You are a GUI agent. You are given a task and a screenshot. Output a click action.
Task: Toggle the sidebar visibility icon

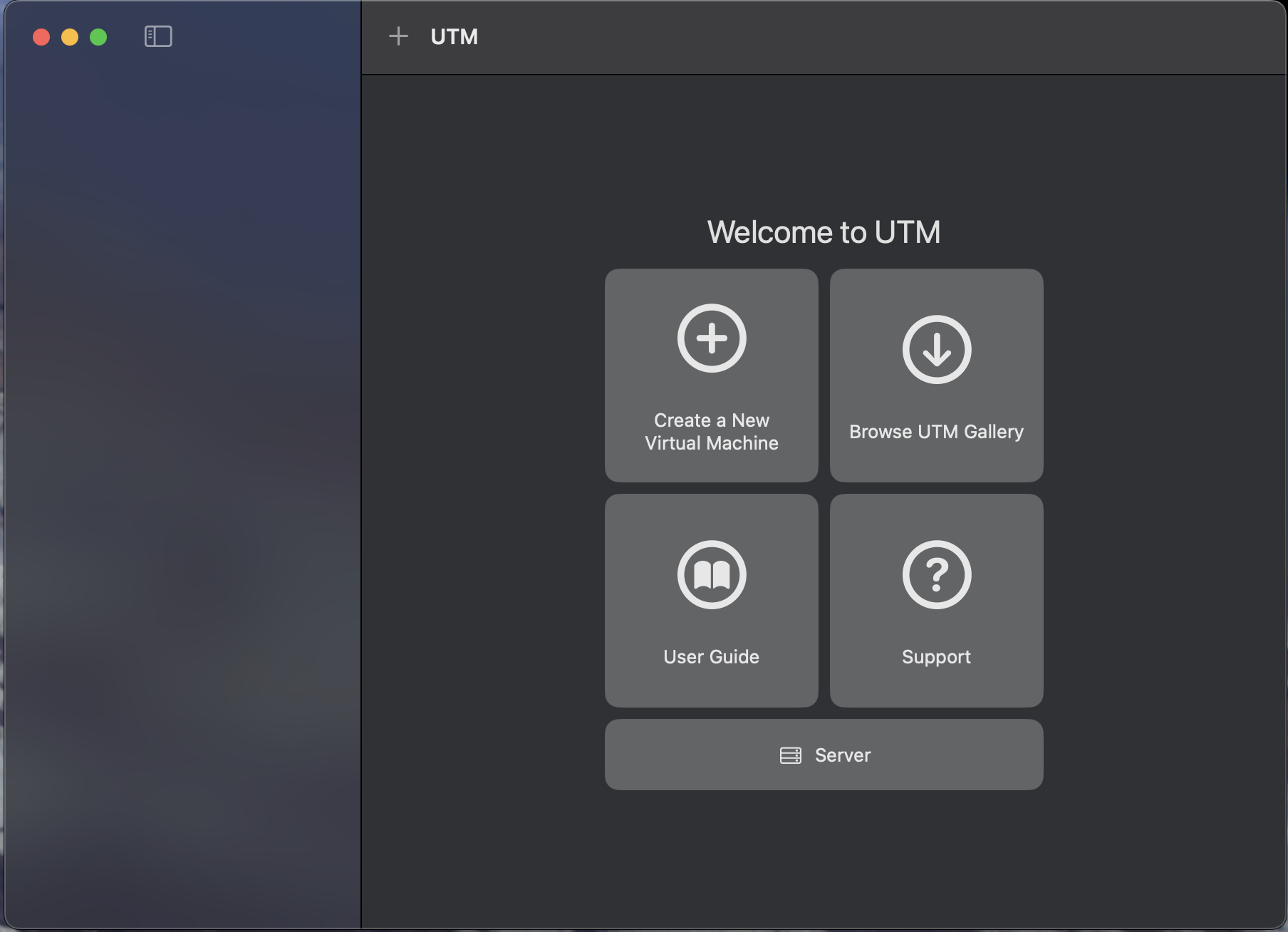(x=158, y=36)
